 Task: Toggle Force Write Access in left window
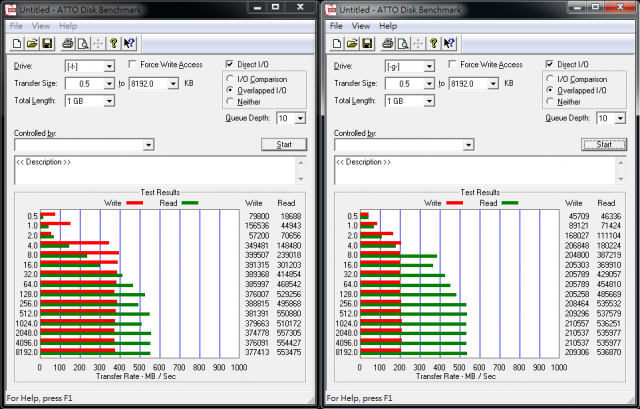[132, 64]
